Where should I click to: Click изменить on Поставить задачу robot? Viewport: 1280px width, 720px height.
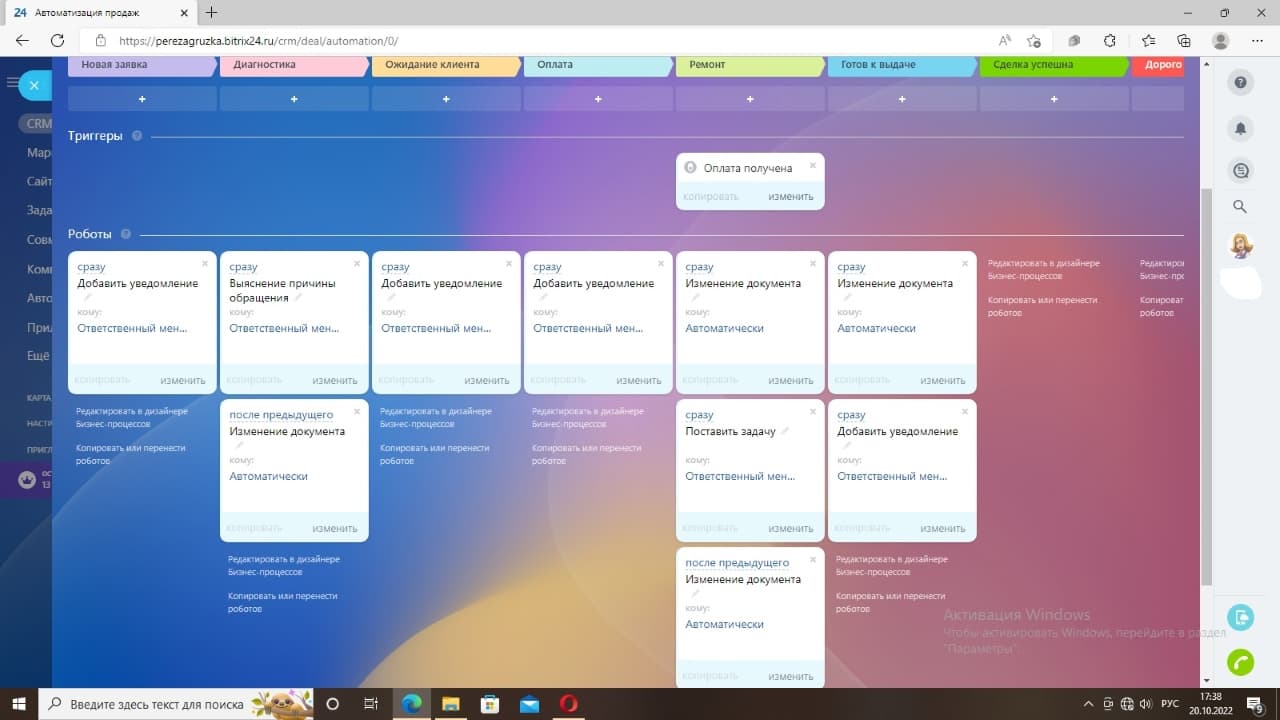tap(791, 528)
